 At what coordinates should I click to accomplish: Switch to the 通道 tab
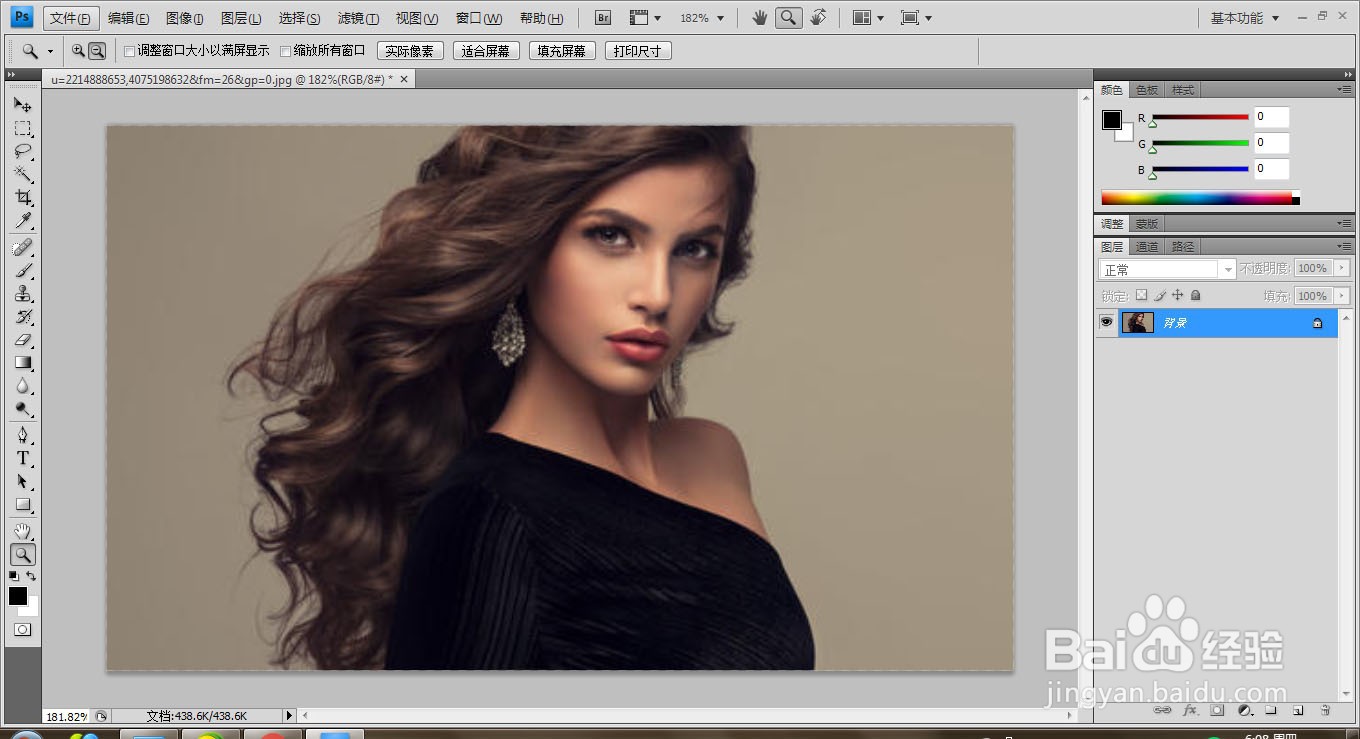1147,246
